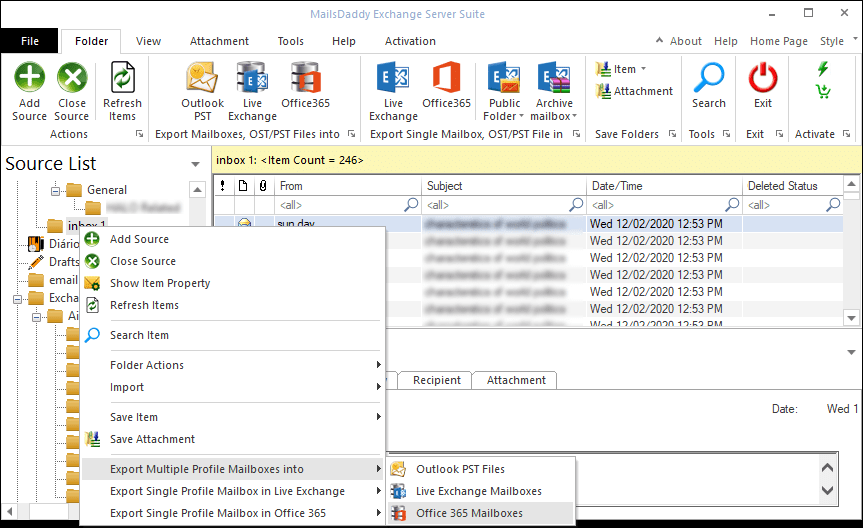Click the Deleted Status search magnifier
The image size is (863, 528).
click(x=833, y=205)
